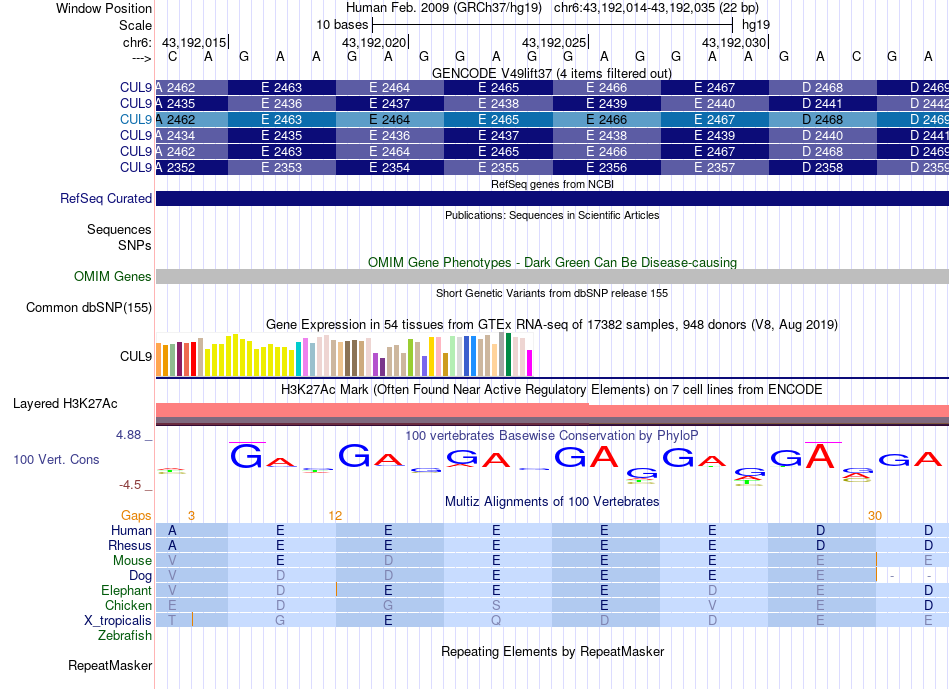This screenshot has width=950, height=689.
Task: Click the Sequences track label
Action: (119, 229)
